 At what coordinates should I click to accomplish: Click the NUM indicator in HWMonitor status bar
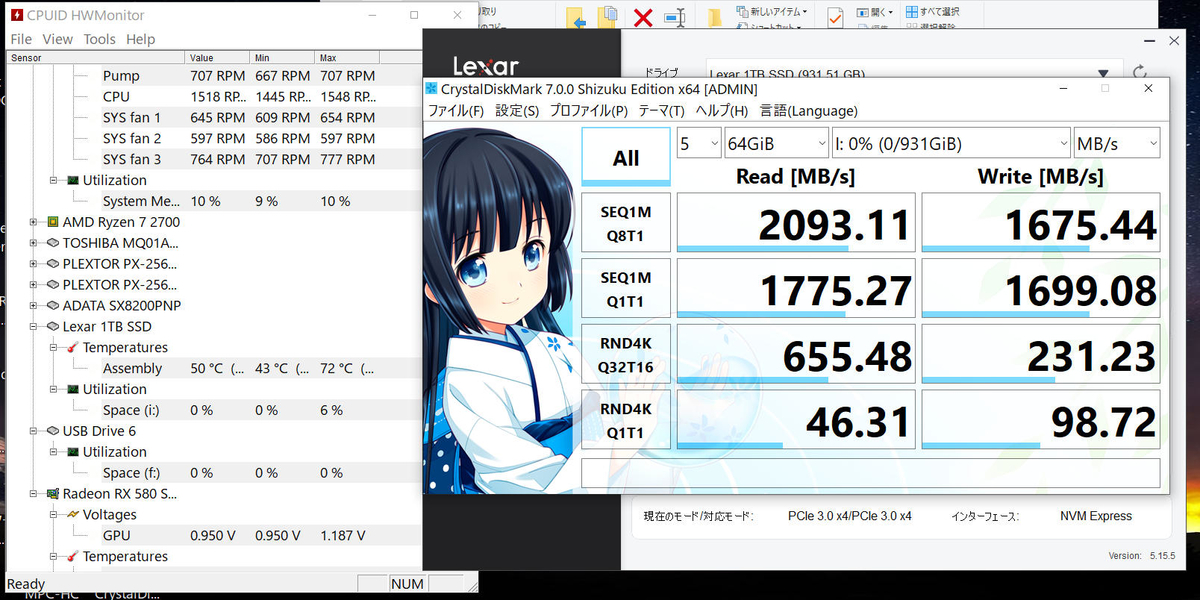pos(407,584)
